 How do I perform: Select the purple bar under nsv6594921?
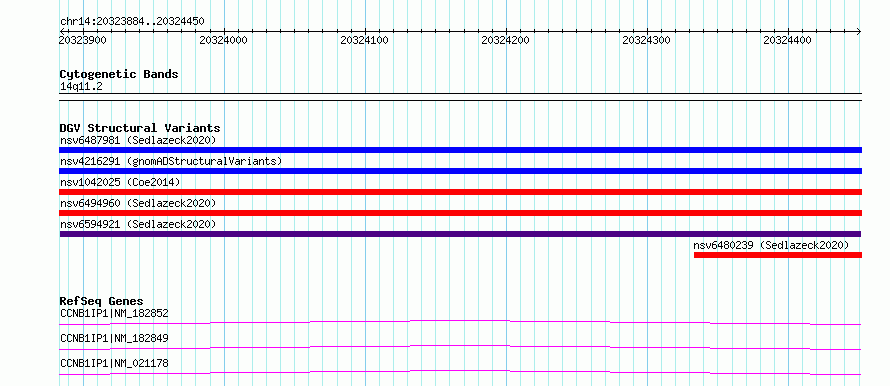[460, 234]
